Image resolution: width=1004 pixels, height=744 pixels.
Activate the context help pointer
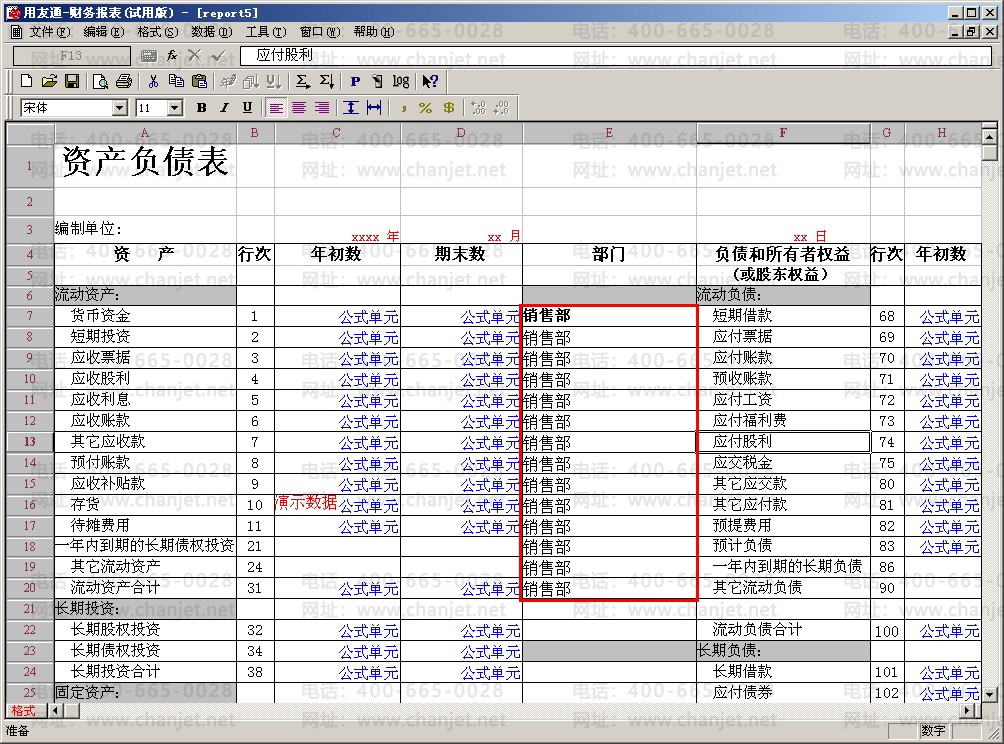[x=430, y=81]
